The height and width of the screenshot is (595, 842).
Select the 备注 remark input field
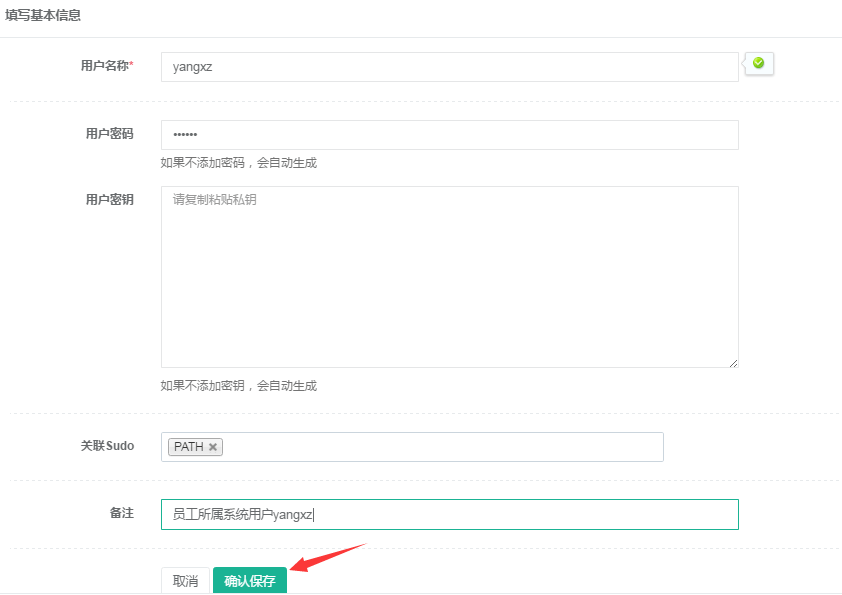(x=450, y=514)
